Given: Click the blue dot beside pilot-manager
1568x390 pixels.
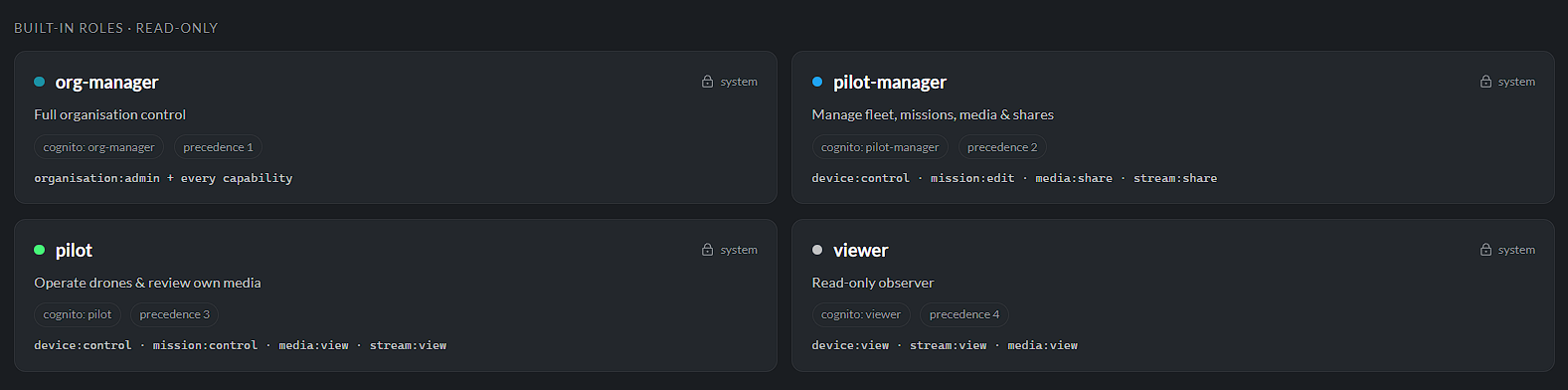Looking at the screenshot, I should [x=817, y=82].
